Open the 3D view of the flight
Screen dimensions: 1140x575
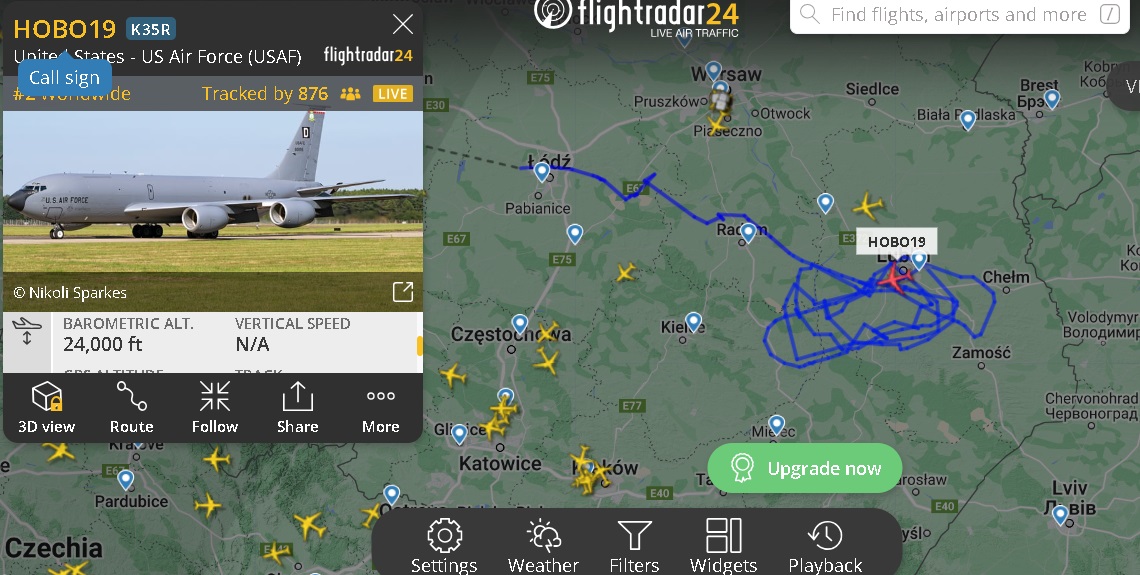point(47,407)
